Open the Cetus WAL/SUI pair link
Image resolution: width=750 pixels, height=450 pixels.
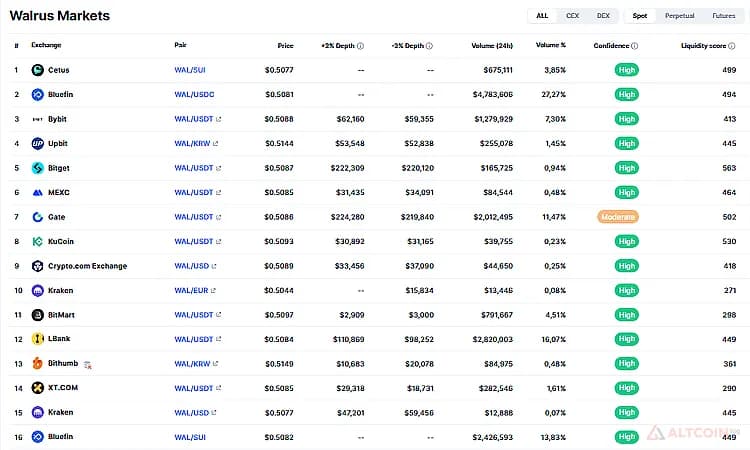pyautogui.click(x=190, y=70)
